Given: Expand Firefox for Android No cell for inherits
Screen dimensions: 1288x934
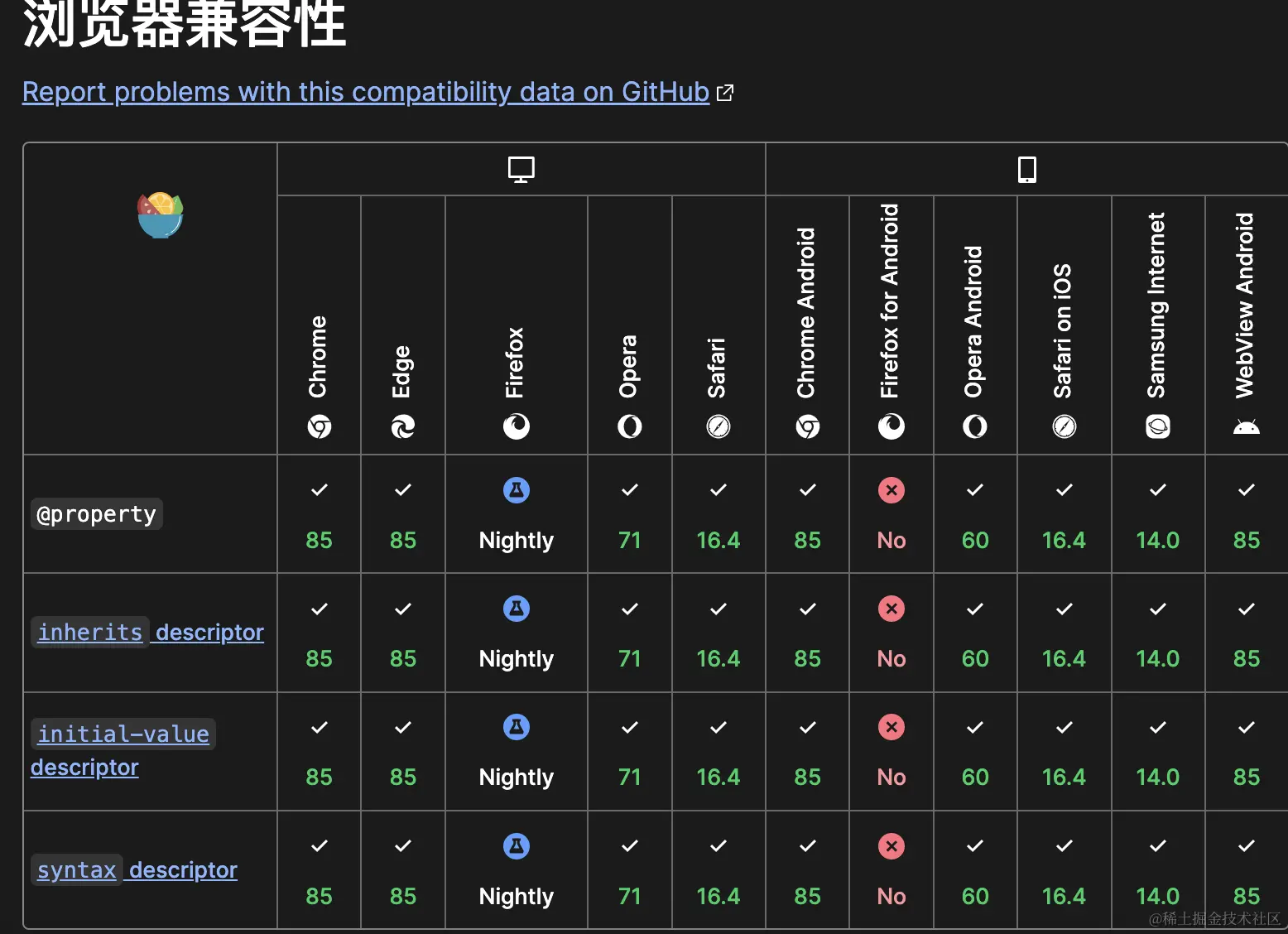Looking at the screenshot, I should [x=892, y=633].
